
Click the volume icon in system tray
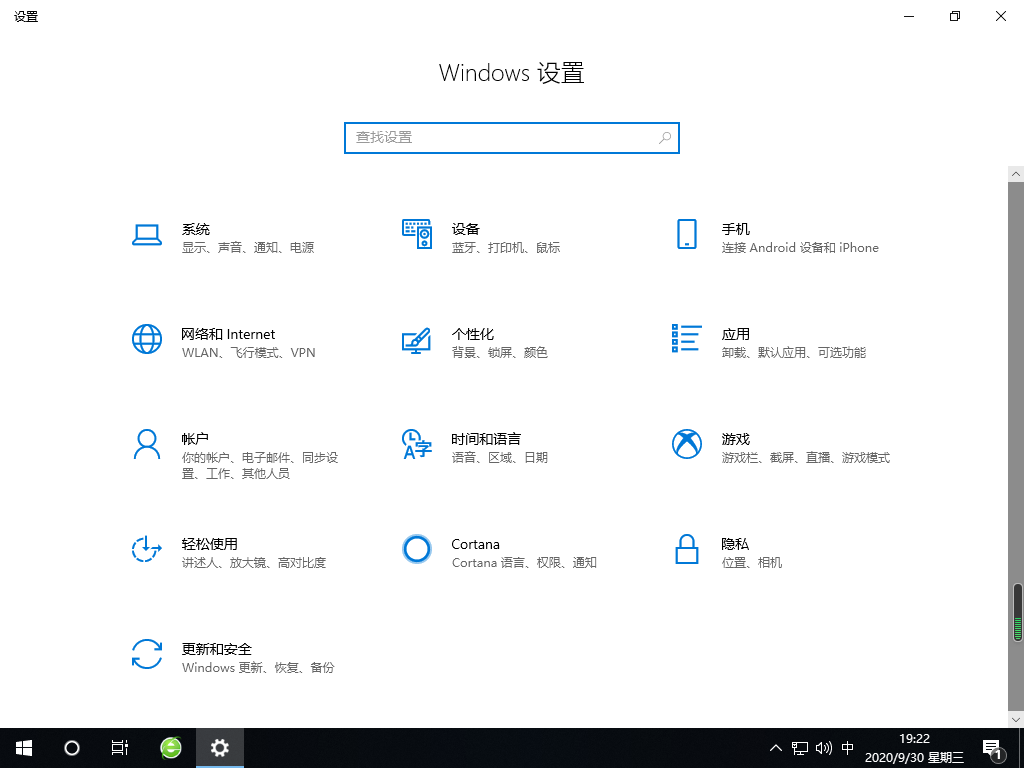(823, 747)
